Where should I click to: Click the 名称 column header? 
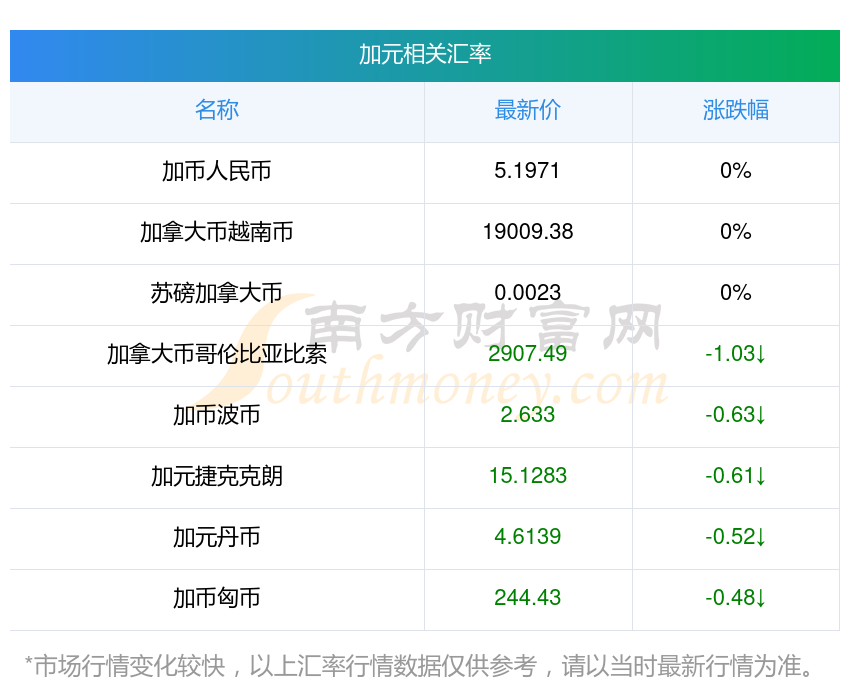[x=217, y=110]
